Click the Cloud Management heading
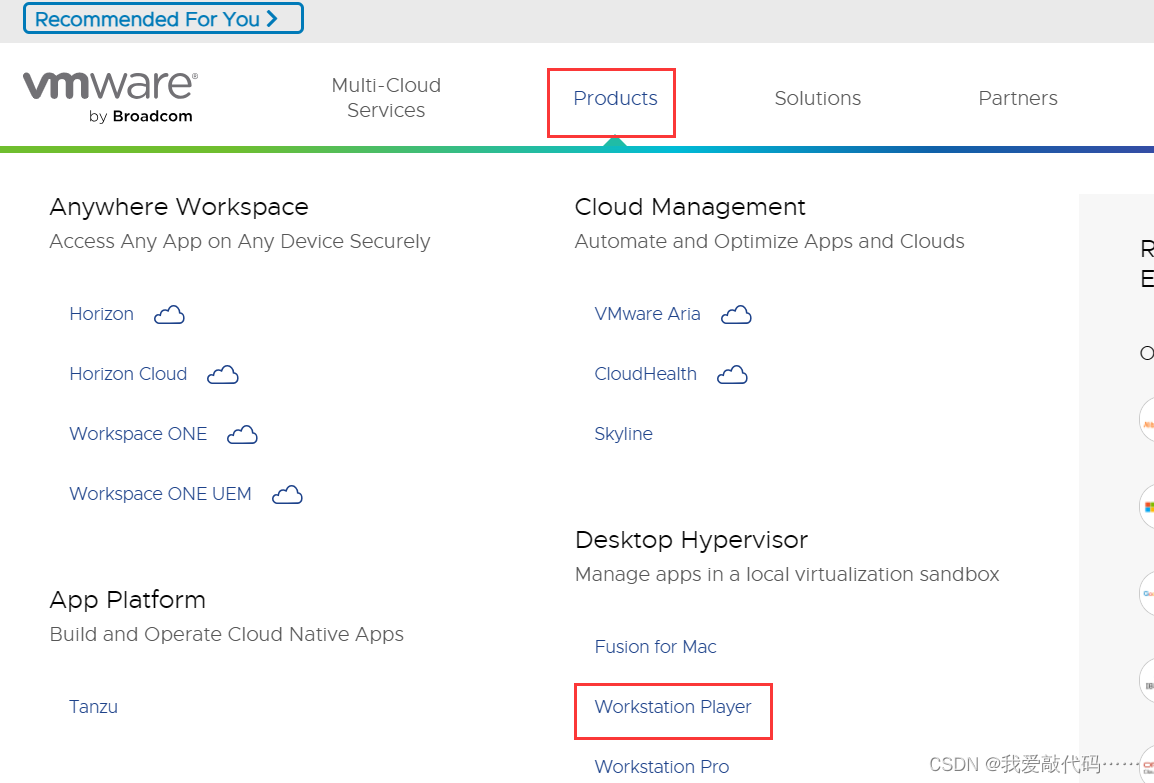Screen dimensions: 1154x783 pos(690,208)
